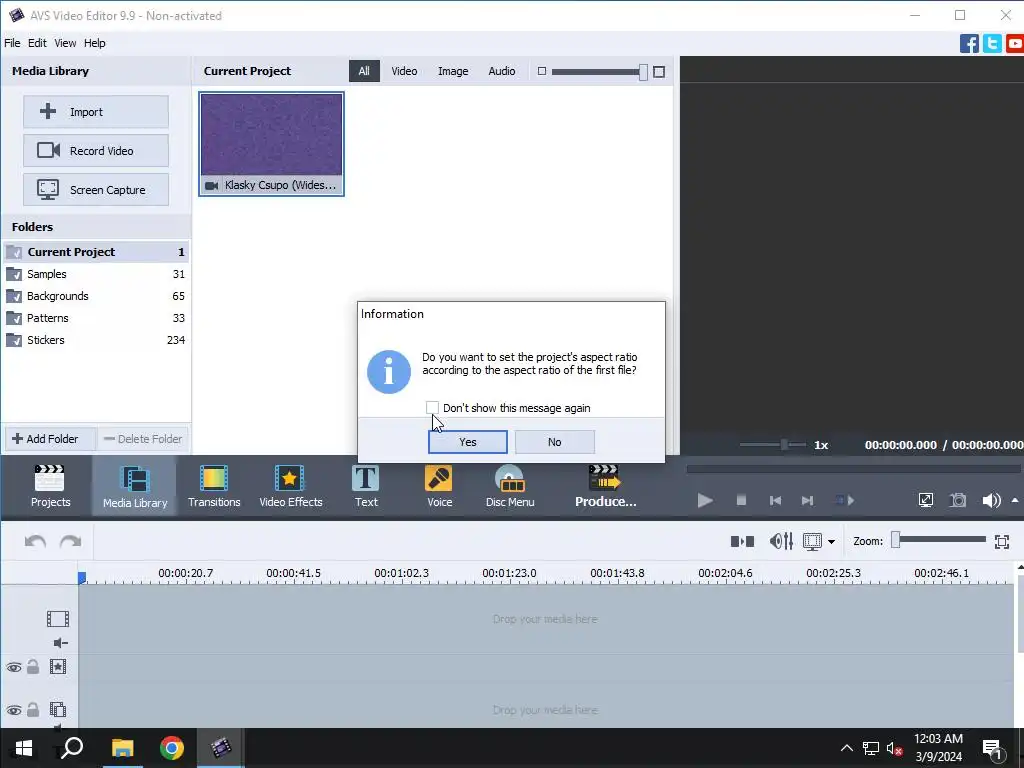Viewport: 1024px width, 768px height.
Task: Select the Klasky Csupo video thumbnail
Action: point(272,144)
